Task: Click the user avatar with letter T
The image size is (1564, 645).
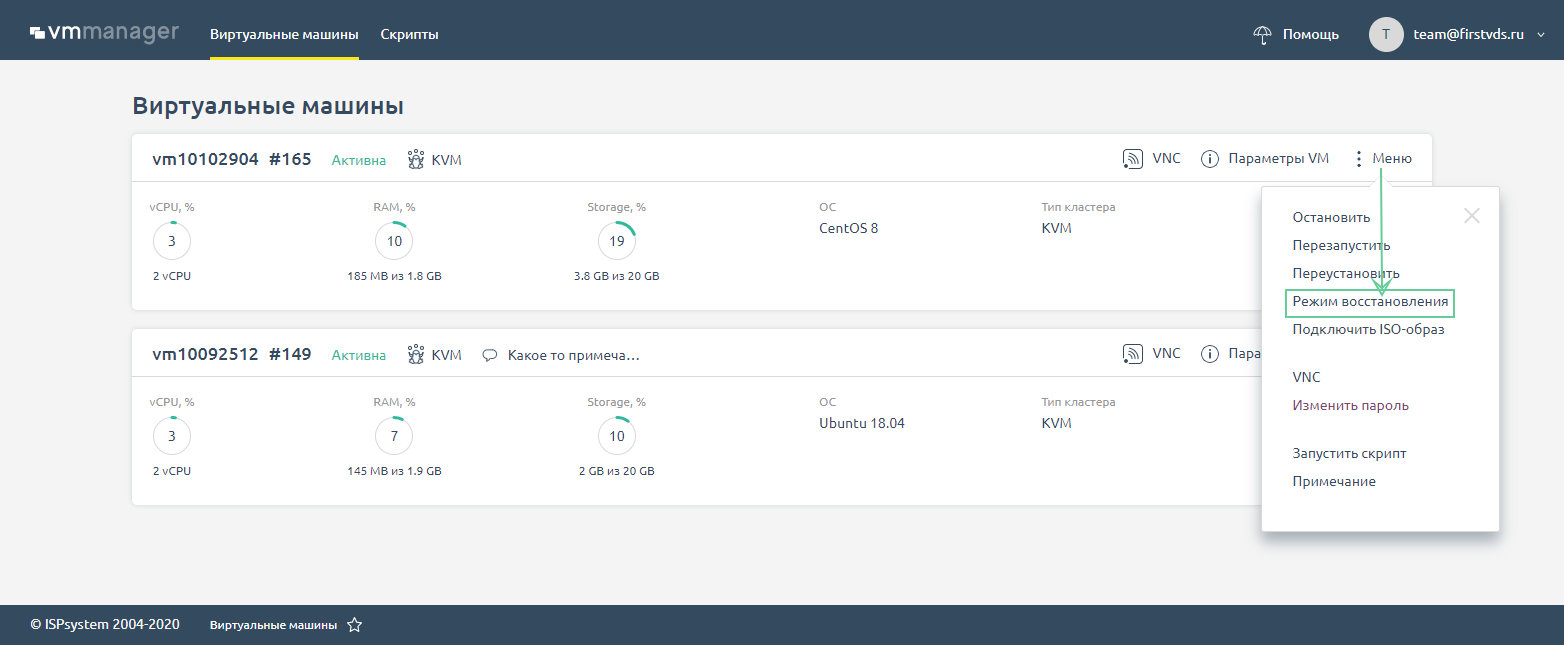Action: click(x=1386, y=34)
